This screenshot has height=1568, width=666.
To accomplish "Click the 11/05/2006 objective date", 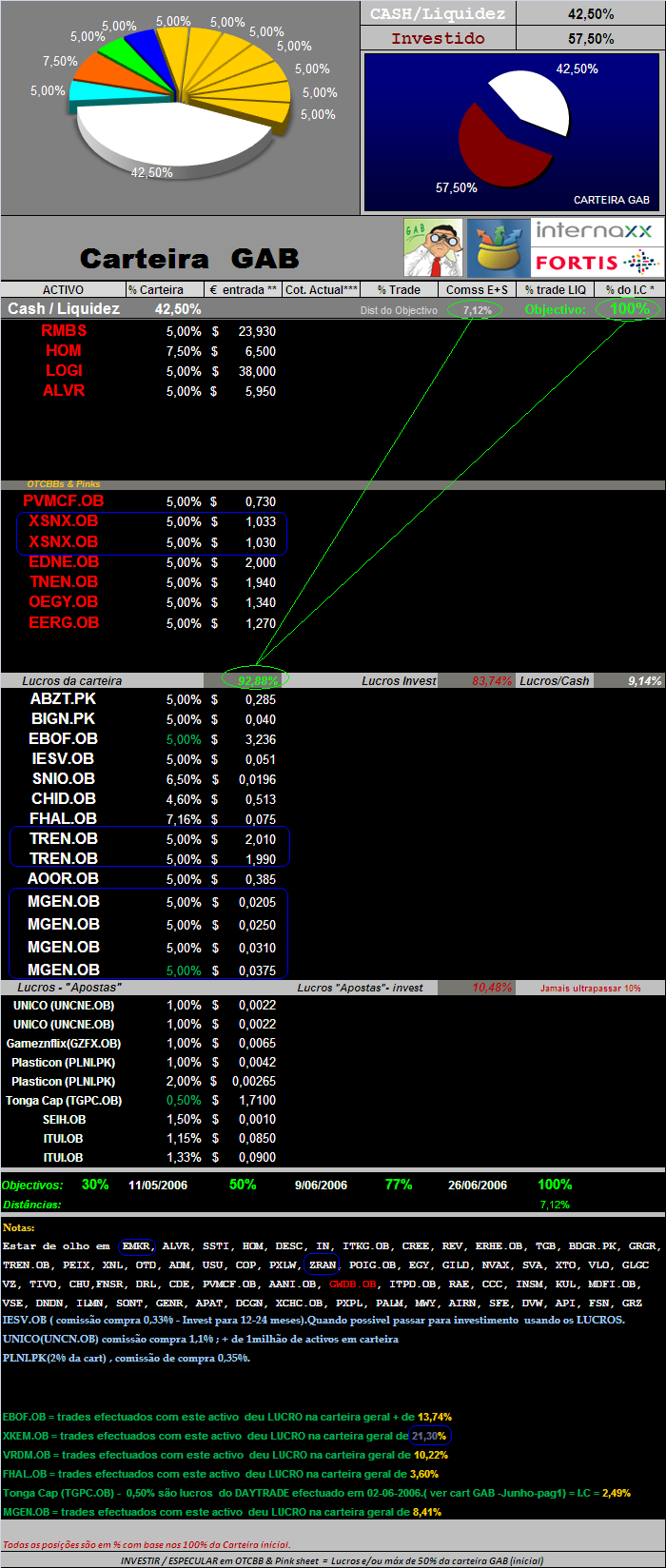I will 158,1185.
